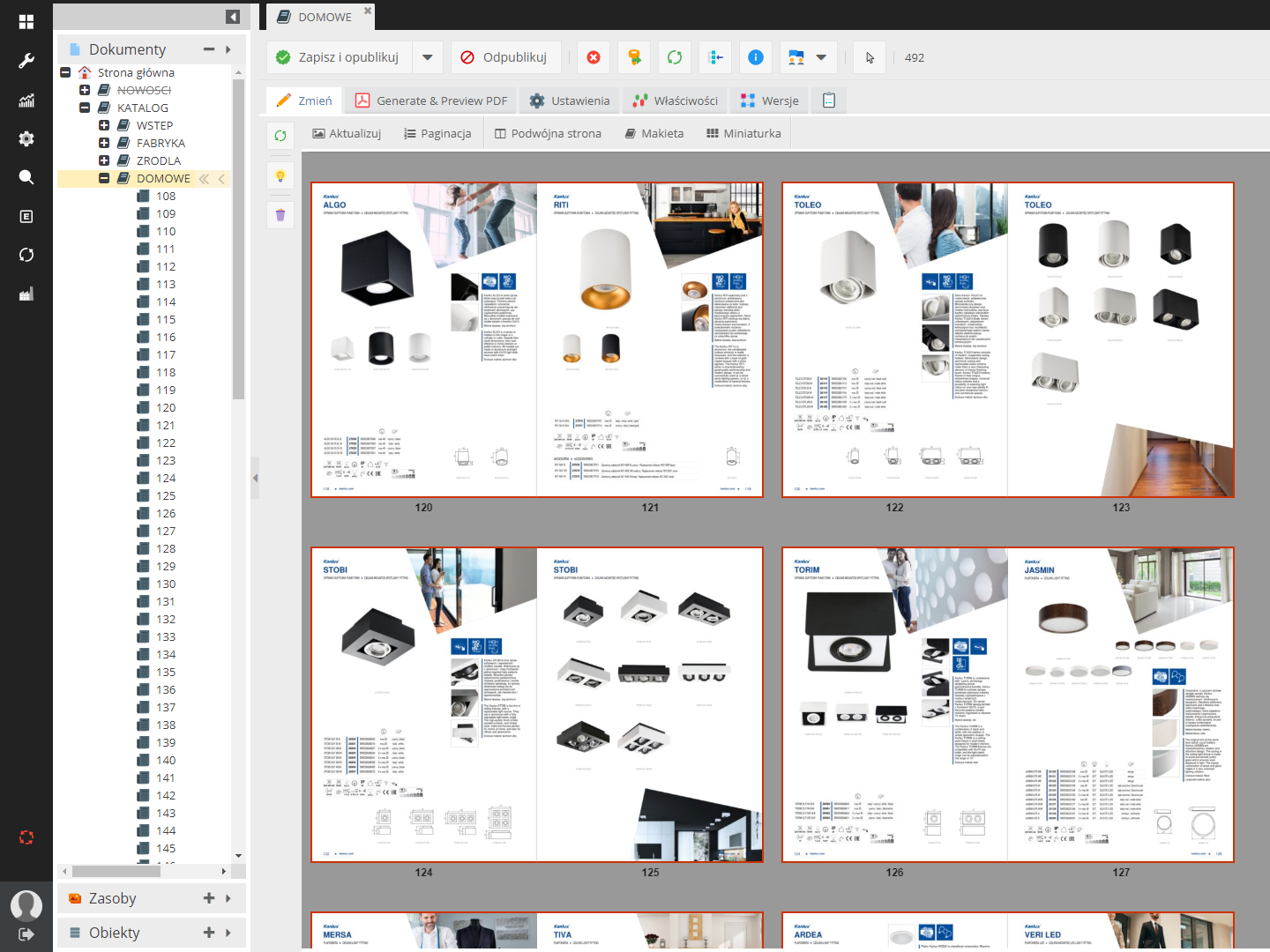The width and height of the screenshot is (1270, 952).
Task: Click the Podwójna strona button
Action: click(548, 133)
